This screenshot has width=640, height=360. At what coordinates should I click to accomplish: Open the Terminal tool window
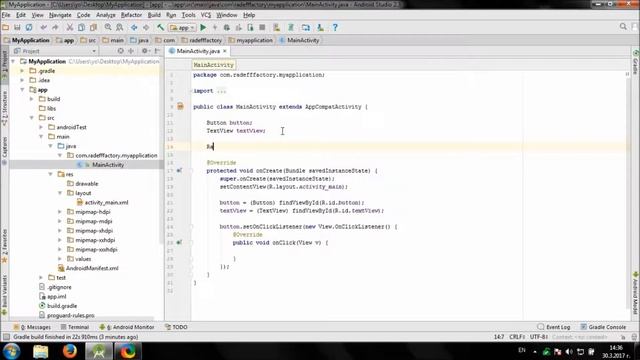click(x=75, y=327)
